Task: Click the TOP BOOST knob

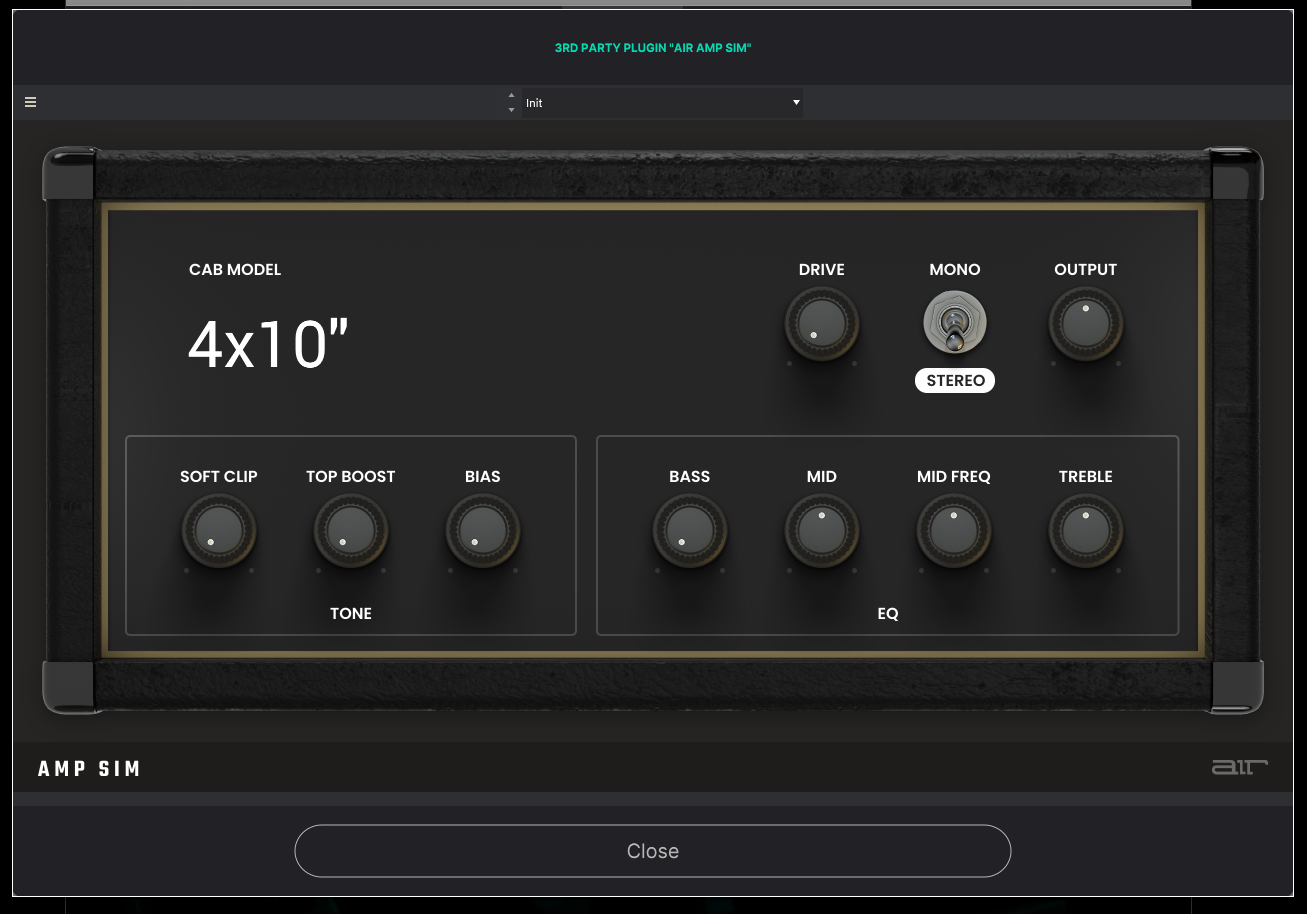Action: [351, 530]
